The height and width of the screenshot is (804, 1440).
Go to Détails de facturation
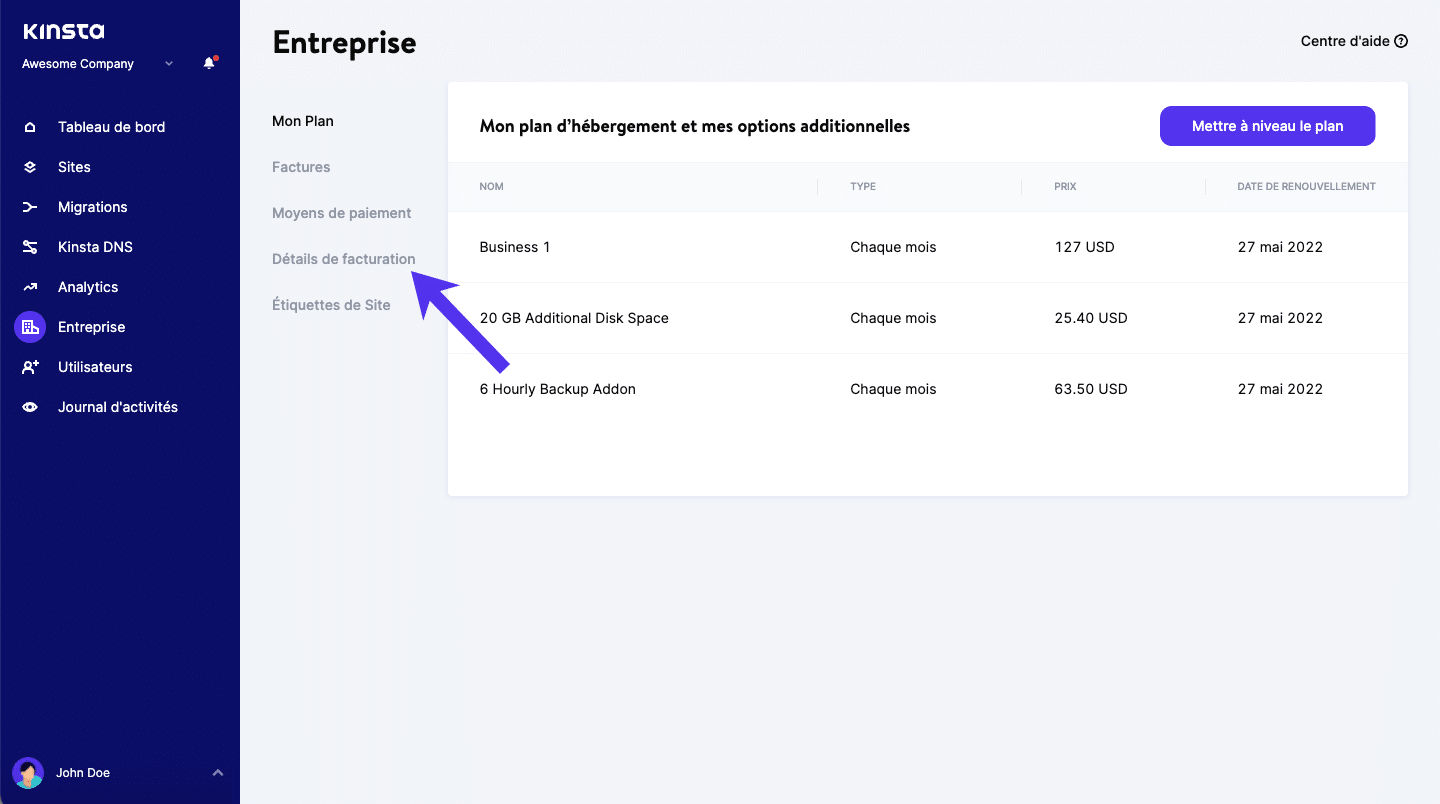(343, 259)
